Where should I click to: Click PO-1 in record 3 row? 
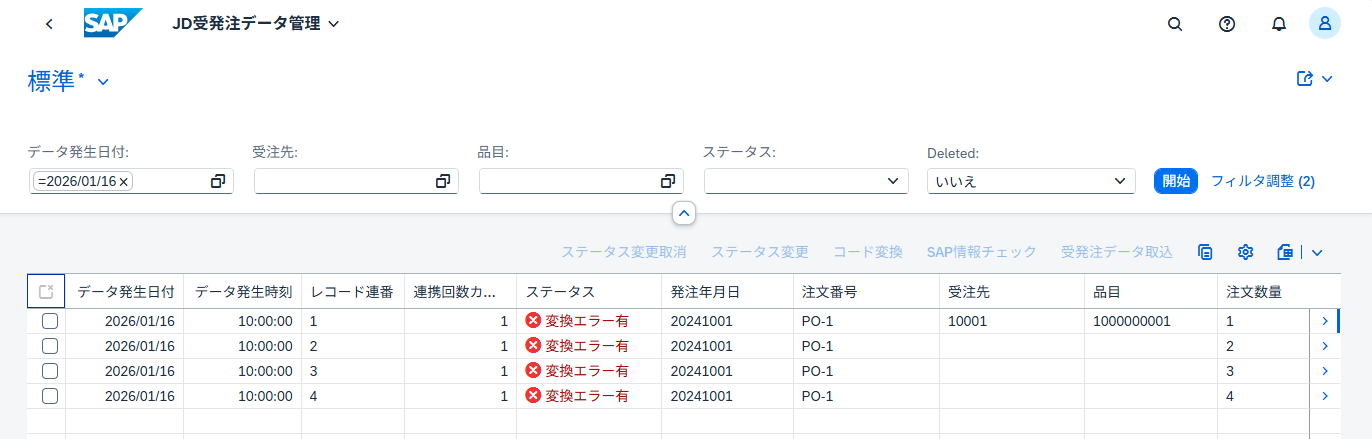(818, 371)
